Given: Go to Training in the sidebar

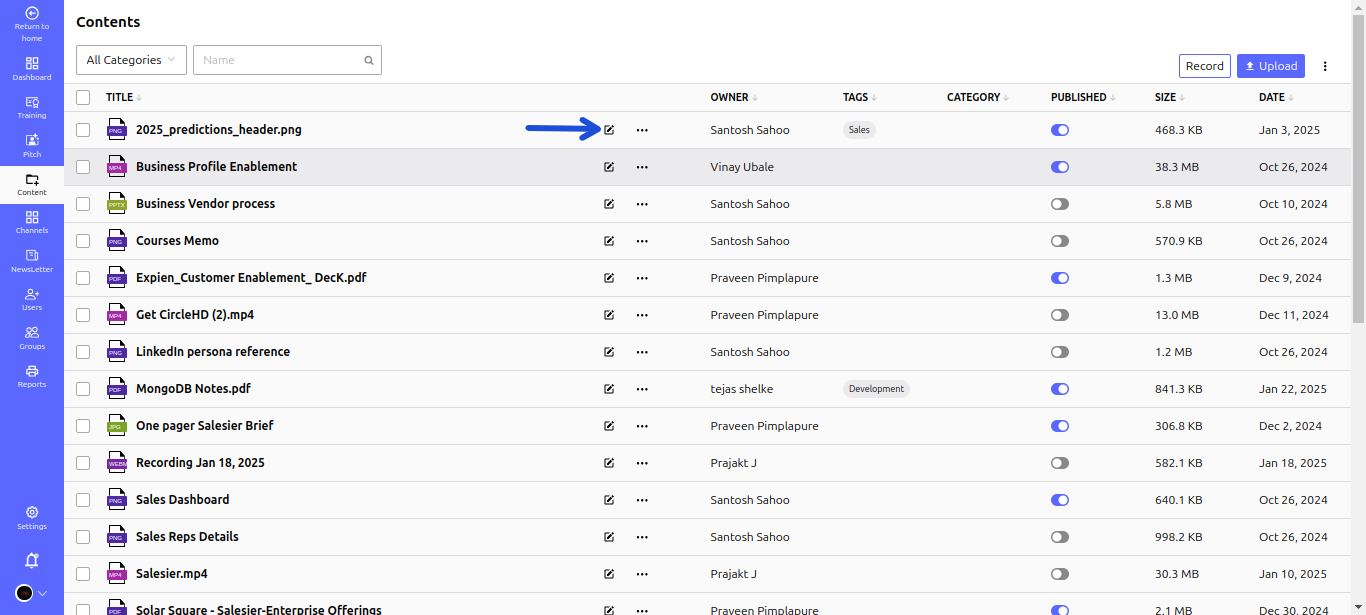Looking at the screenshot, I should [32, 107].
